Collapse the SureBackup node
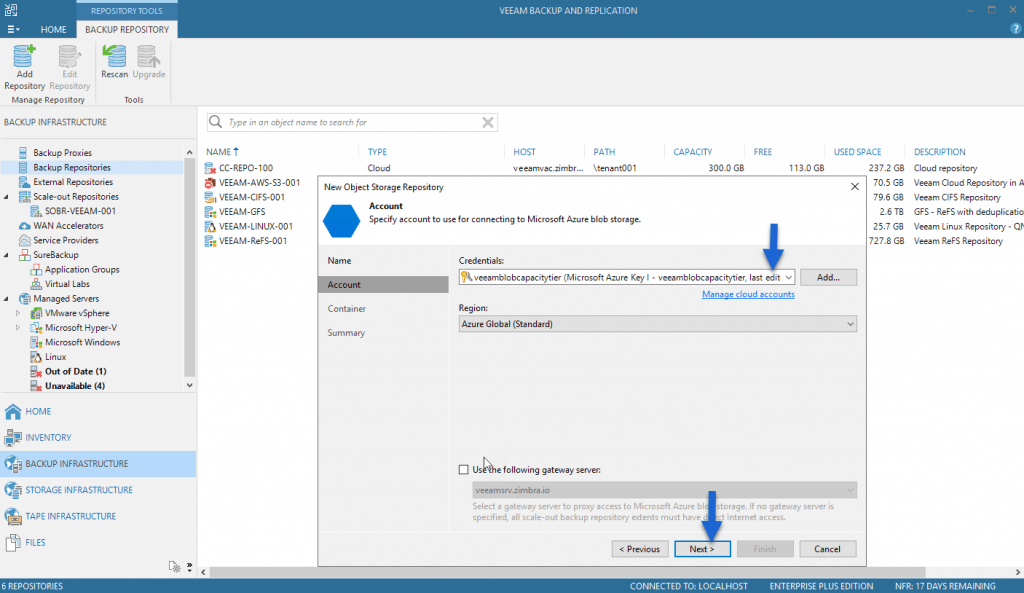The width and height of the screenshot is (1024, 593). point(7,255)
